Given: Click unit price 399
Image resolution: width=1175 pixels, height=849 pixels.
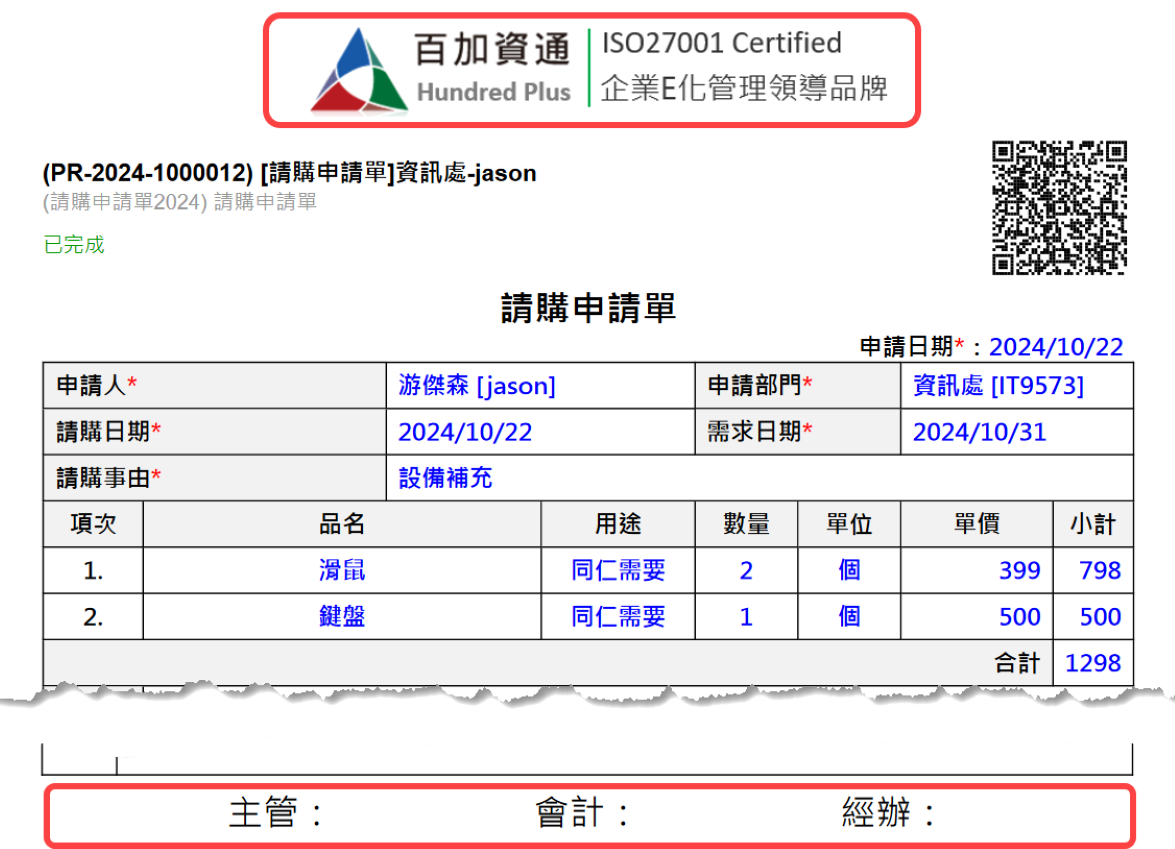Looking at the screenshot, I should (1020, 571).
